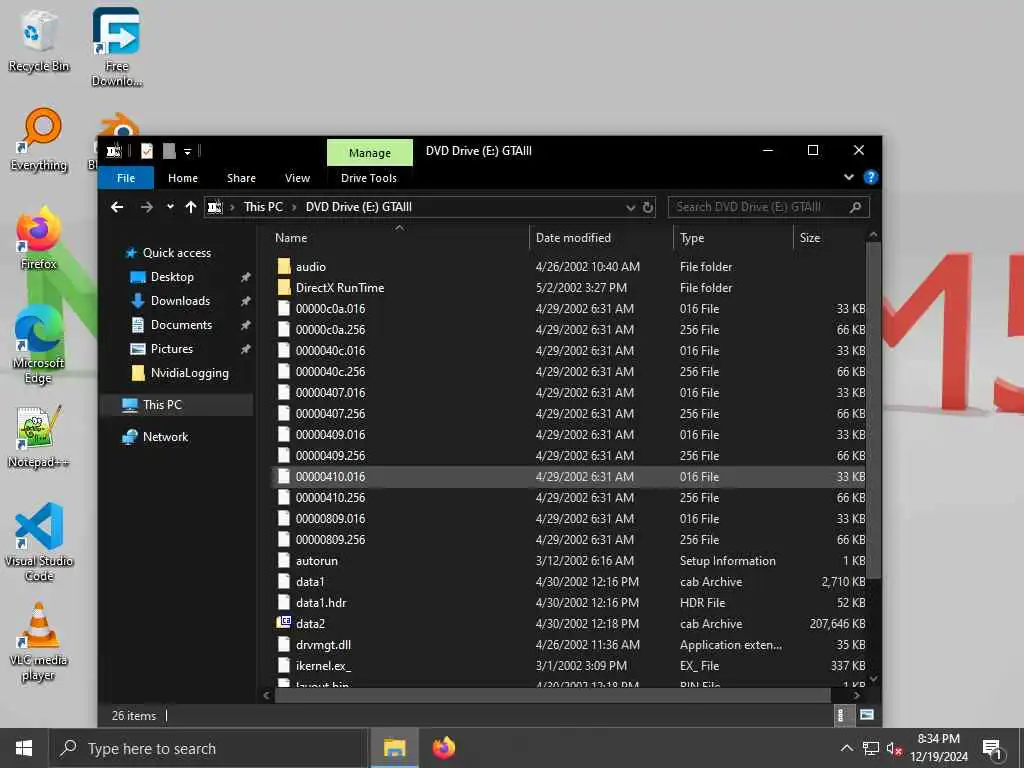Screen dimensions: 1024x768
Task: Select Quick access in navigation pane
Action: point(176,253)
